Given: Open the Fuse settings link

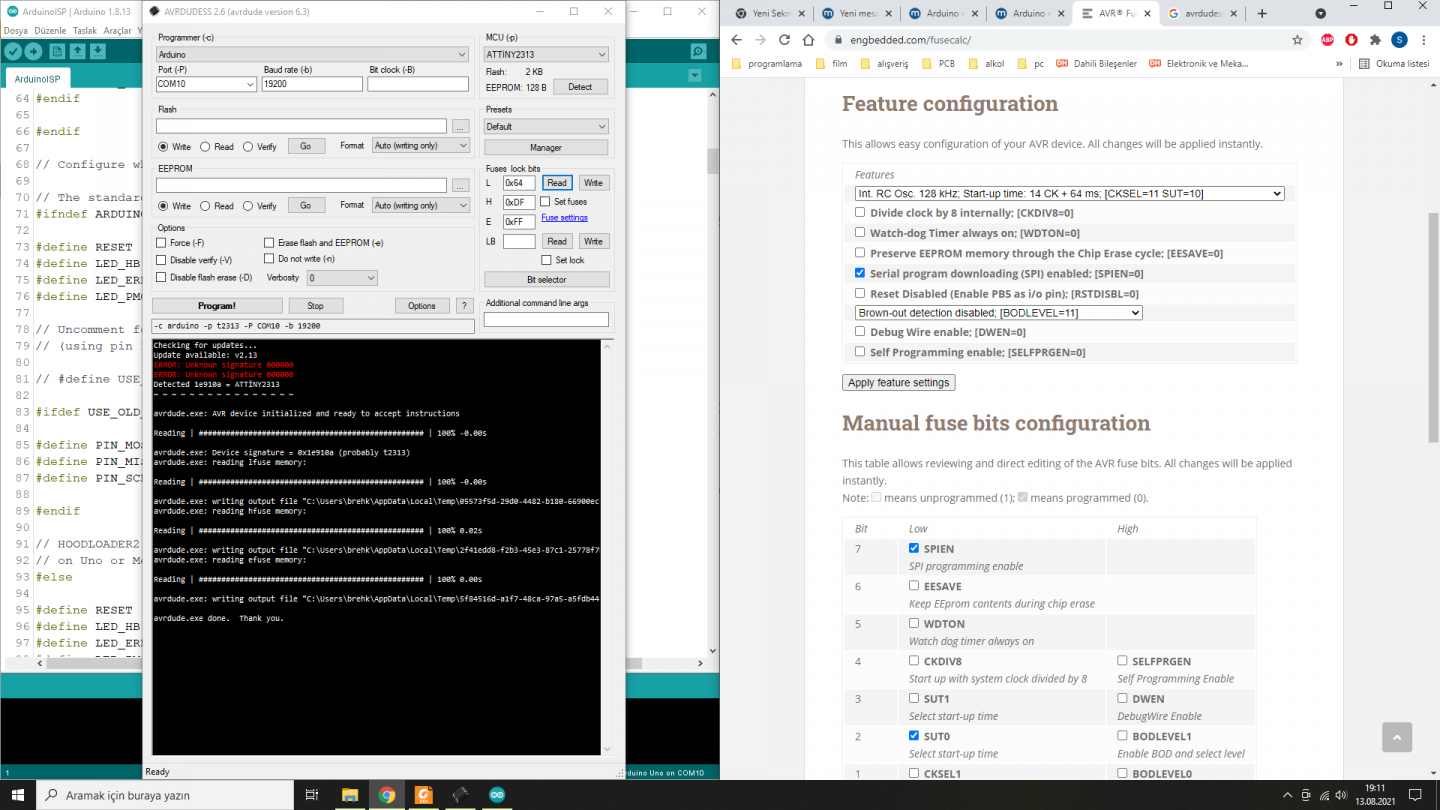Looking at the screenshot, I should [x=564, y=218].
